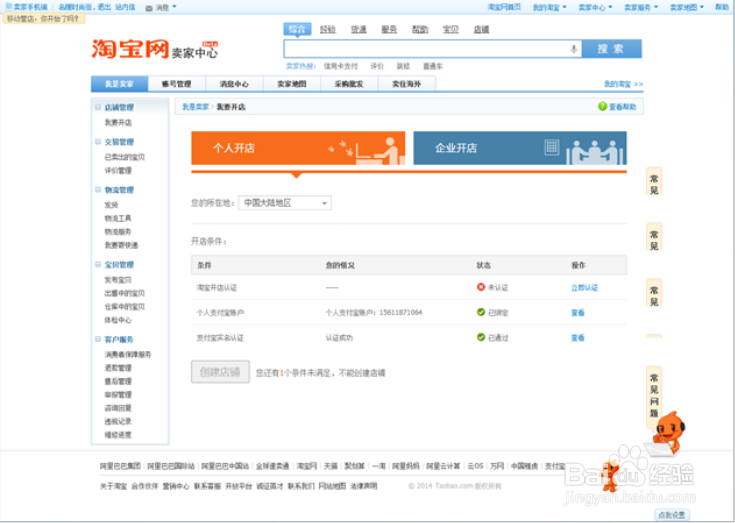735x523 pixels.
Task: Click the orange mascot customer-service helper
Action: 667,432
